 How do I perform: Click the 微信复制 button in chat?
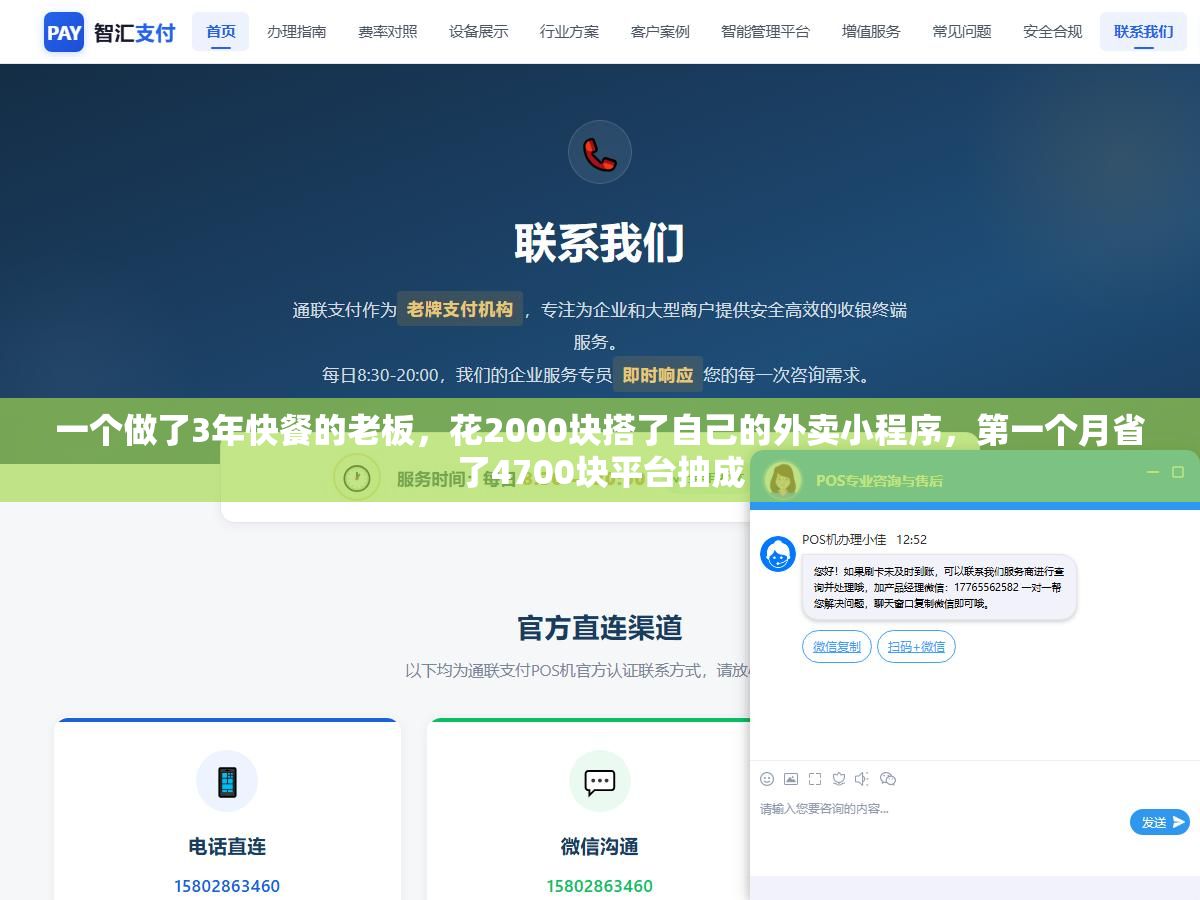pos(837,647)
